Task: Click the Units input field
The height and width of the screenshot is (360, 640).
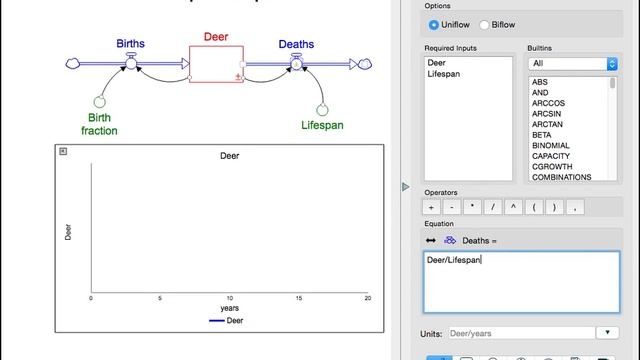Action: (x=522, y=333)
